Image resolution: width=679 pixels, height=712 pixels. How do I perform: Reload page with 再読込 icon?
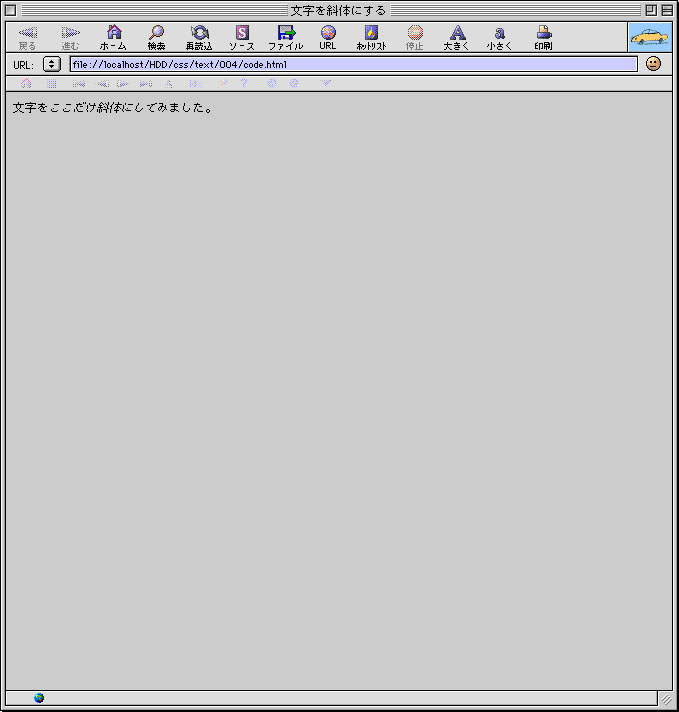coord(199,33)
